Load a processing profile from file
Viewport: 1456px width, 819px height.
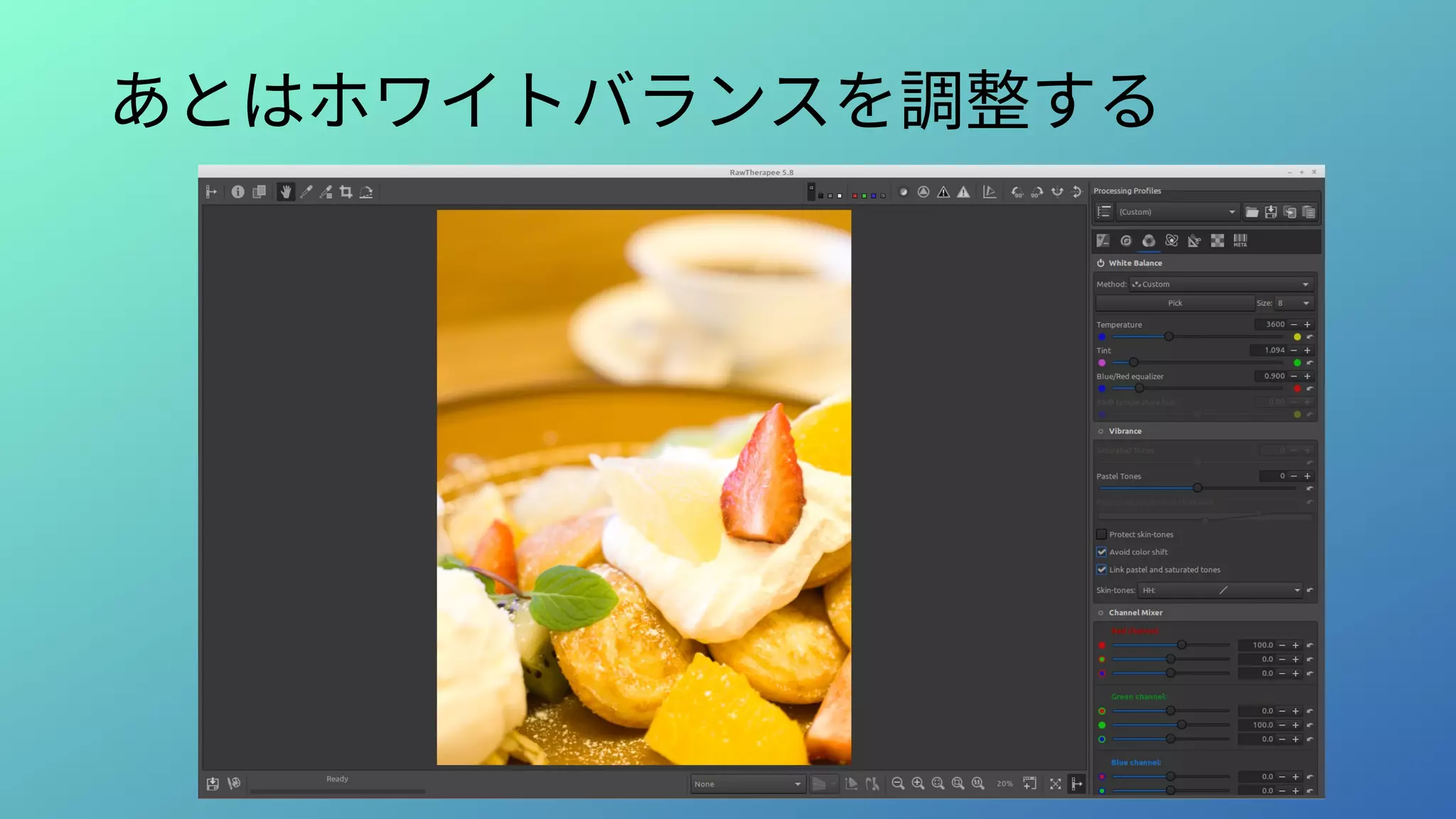point(1252,212)
